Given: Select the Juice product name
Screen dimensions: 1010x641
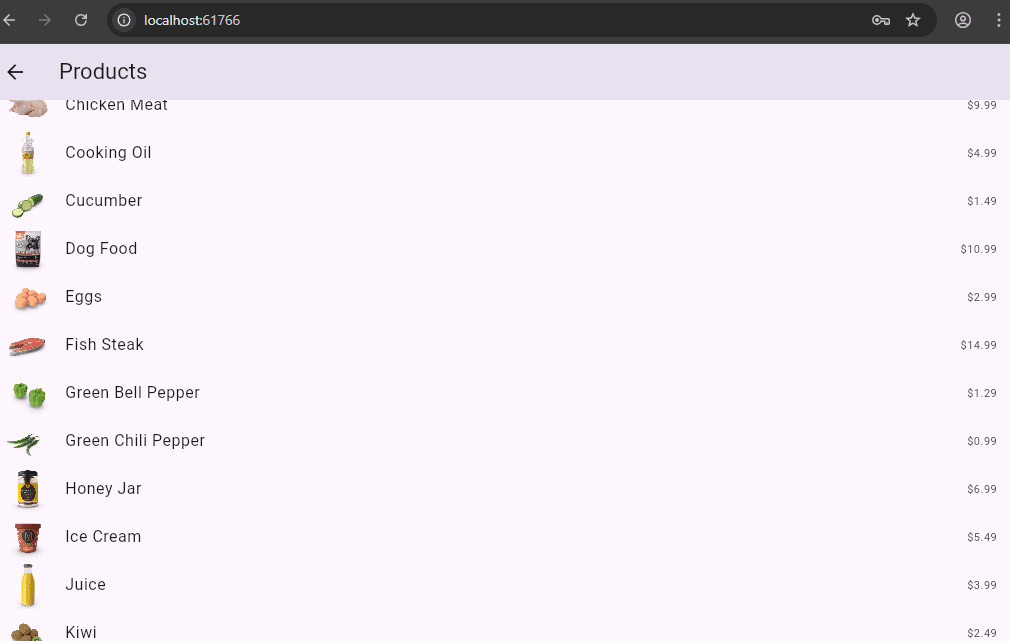Looking at the screenshot, I should [86, 584].
